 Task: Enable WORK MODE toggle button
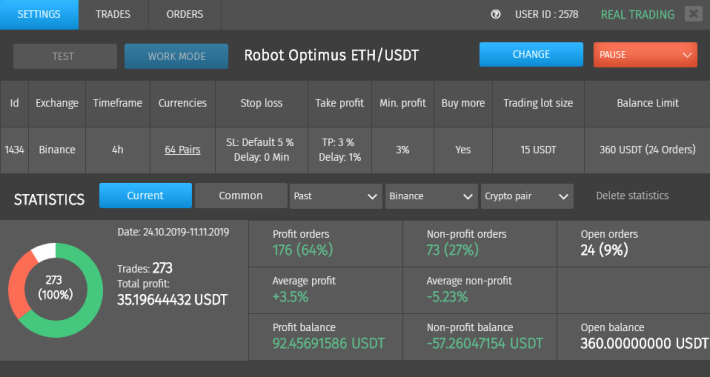[x=176, y=56]
